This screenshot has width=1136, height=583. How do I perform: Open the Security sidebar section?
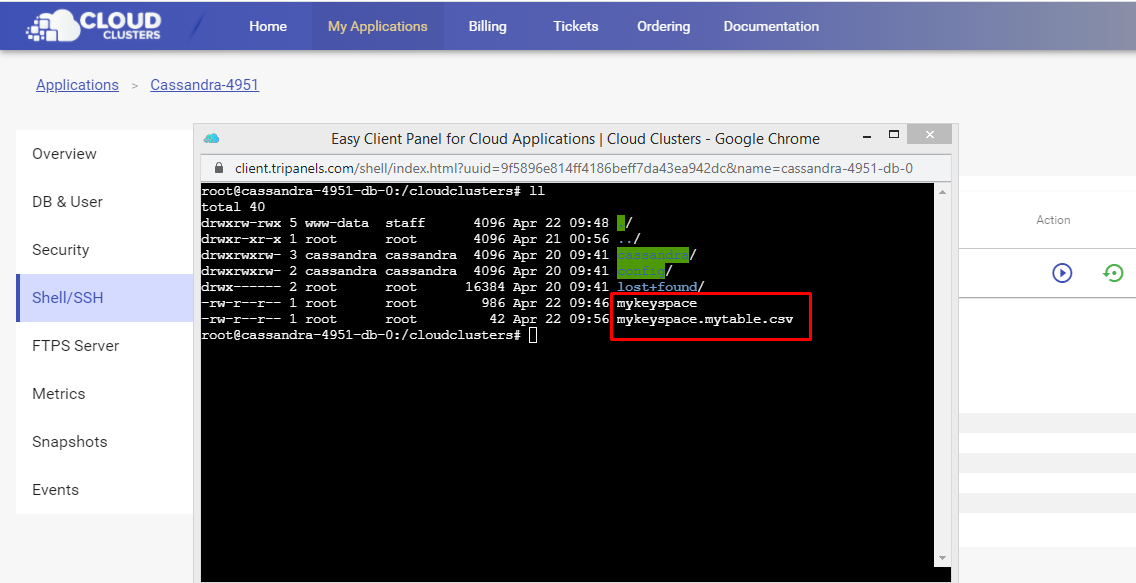[104, 250]
